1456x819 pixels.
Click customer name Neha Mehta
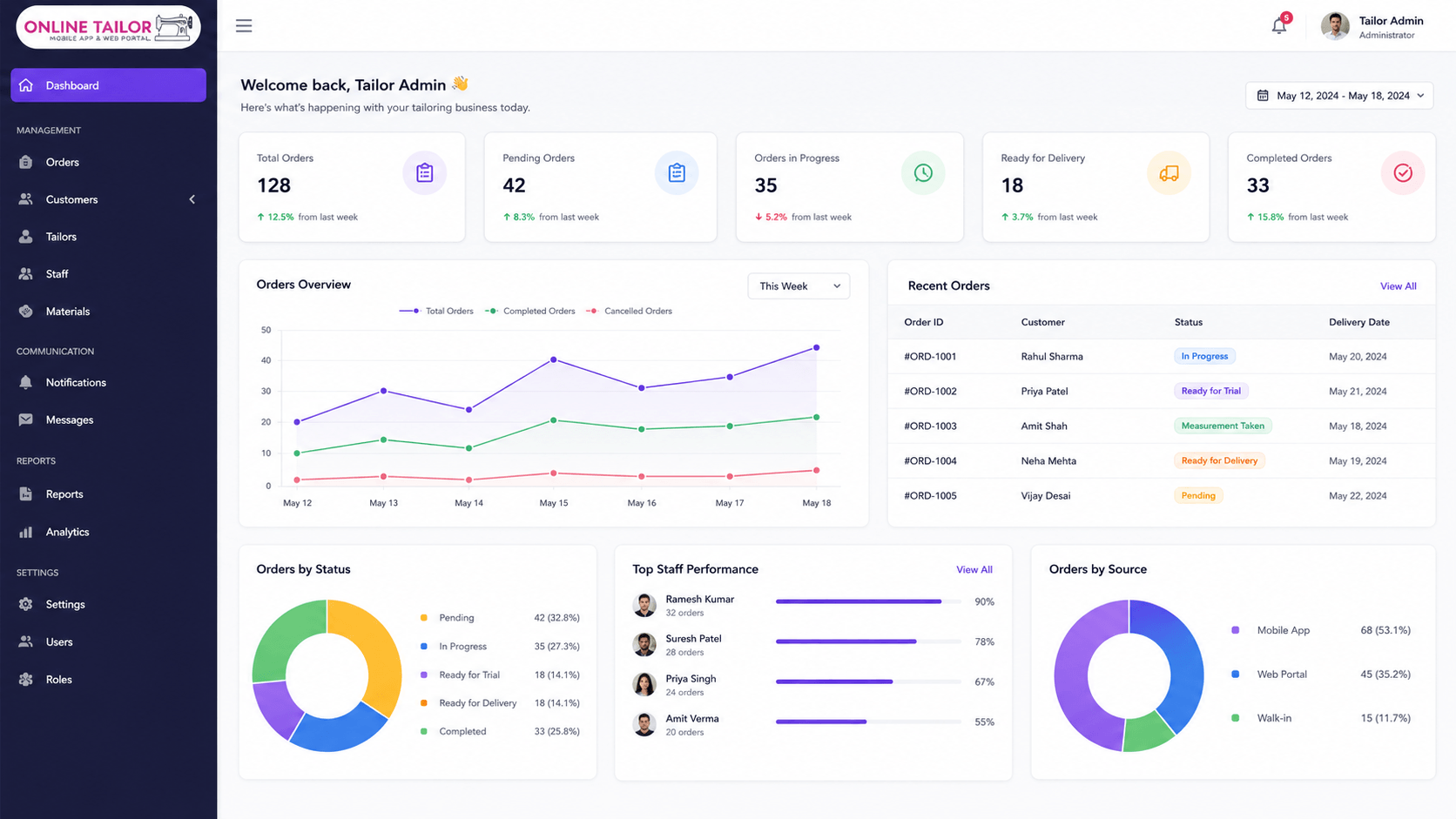(1048, 461)
